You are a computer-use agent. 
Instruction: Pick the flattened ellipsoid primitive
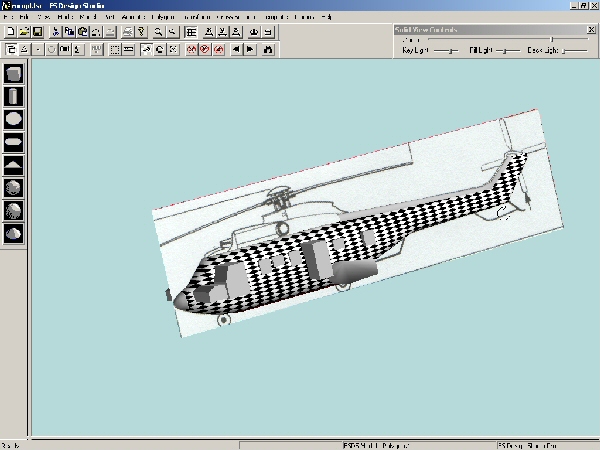tap(13, 142)
